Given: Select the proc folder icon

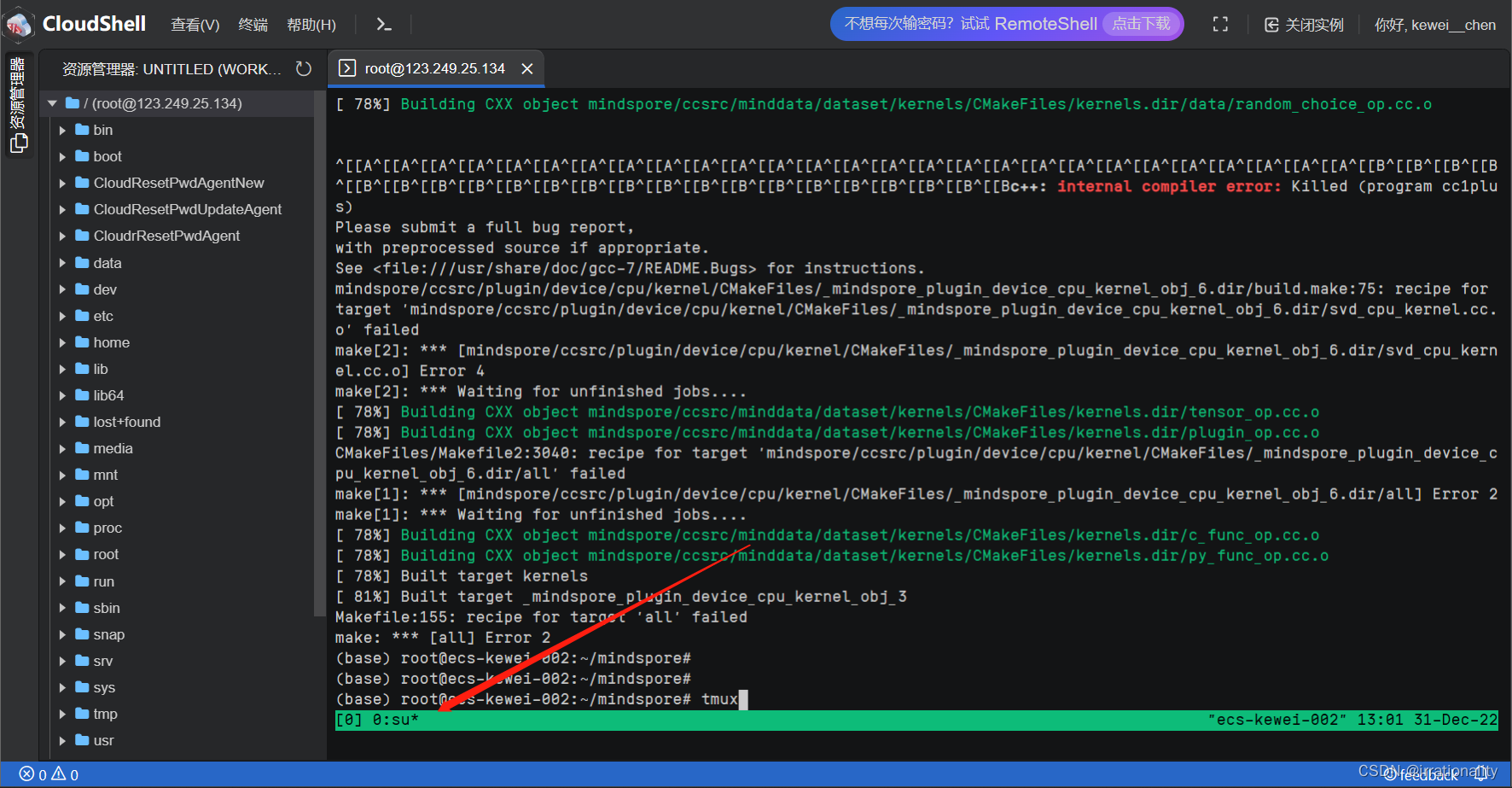Looking at the screenshot, I should tap(82, 528).
